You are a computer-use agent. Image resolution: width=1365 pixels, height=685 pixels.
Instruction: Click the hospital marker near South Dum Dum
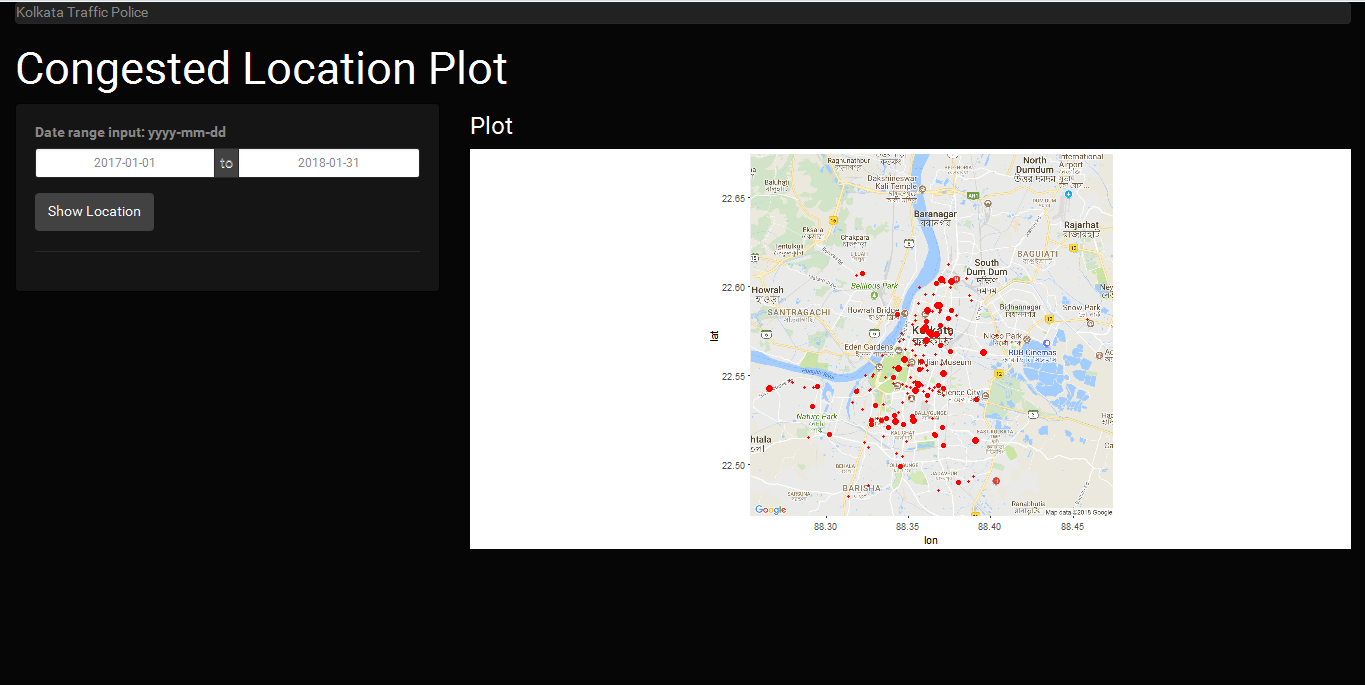956,279
